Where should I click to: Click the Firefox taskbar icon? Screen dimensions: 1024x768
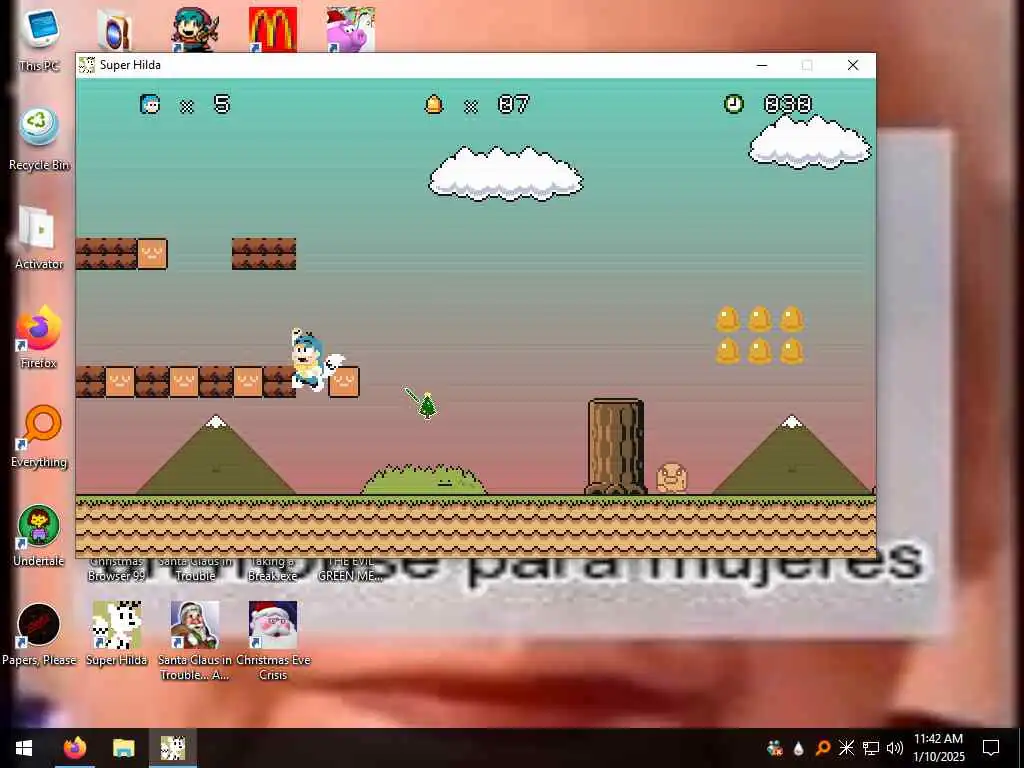pyautogui.click(x=75, y=748)
